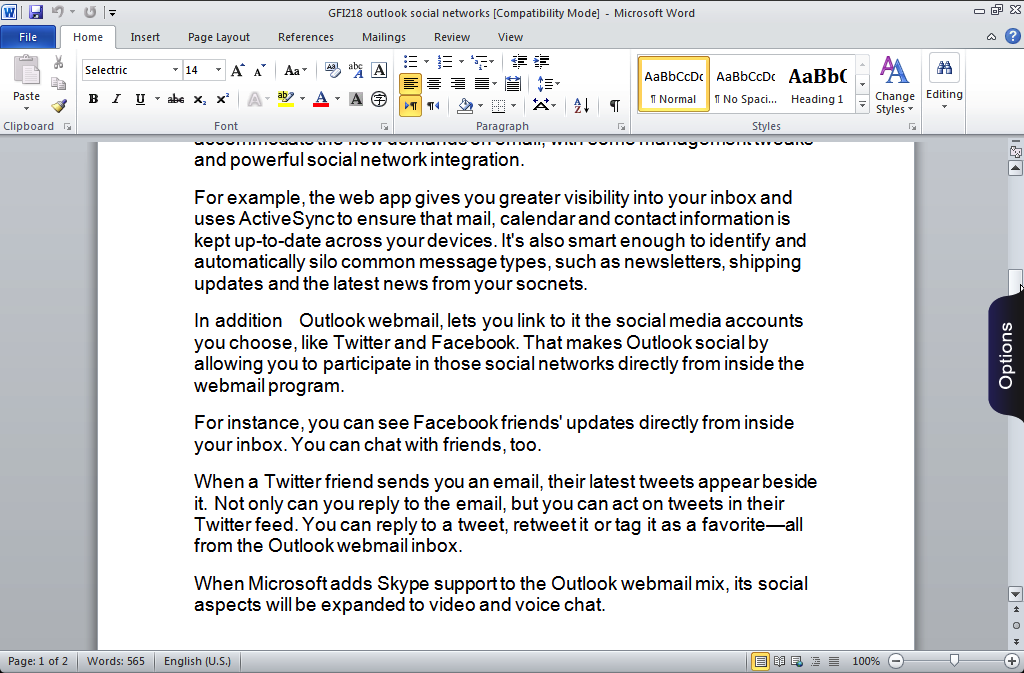This screenshot has width=1024, height=673.
Task: Click the vertical scrollbar down arrow
Action: coord(1015,594)
